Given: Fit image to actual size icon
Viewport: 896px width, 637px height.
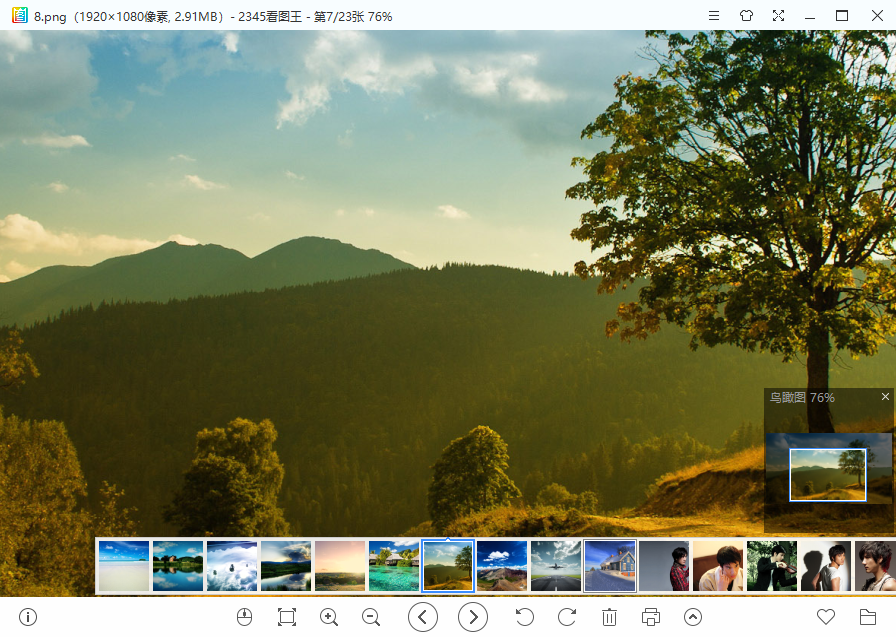Looking at the screenshot, I should pyautogui.click(x=287, y=617).
